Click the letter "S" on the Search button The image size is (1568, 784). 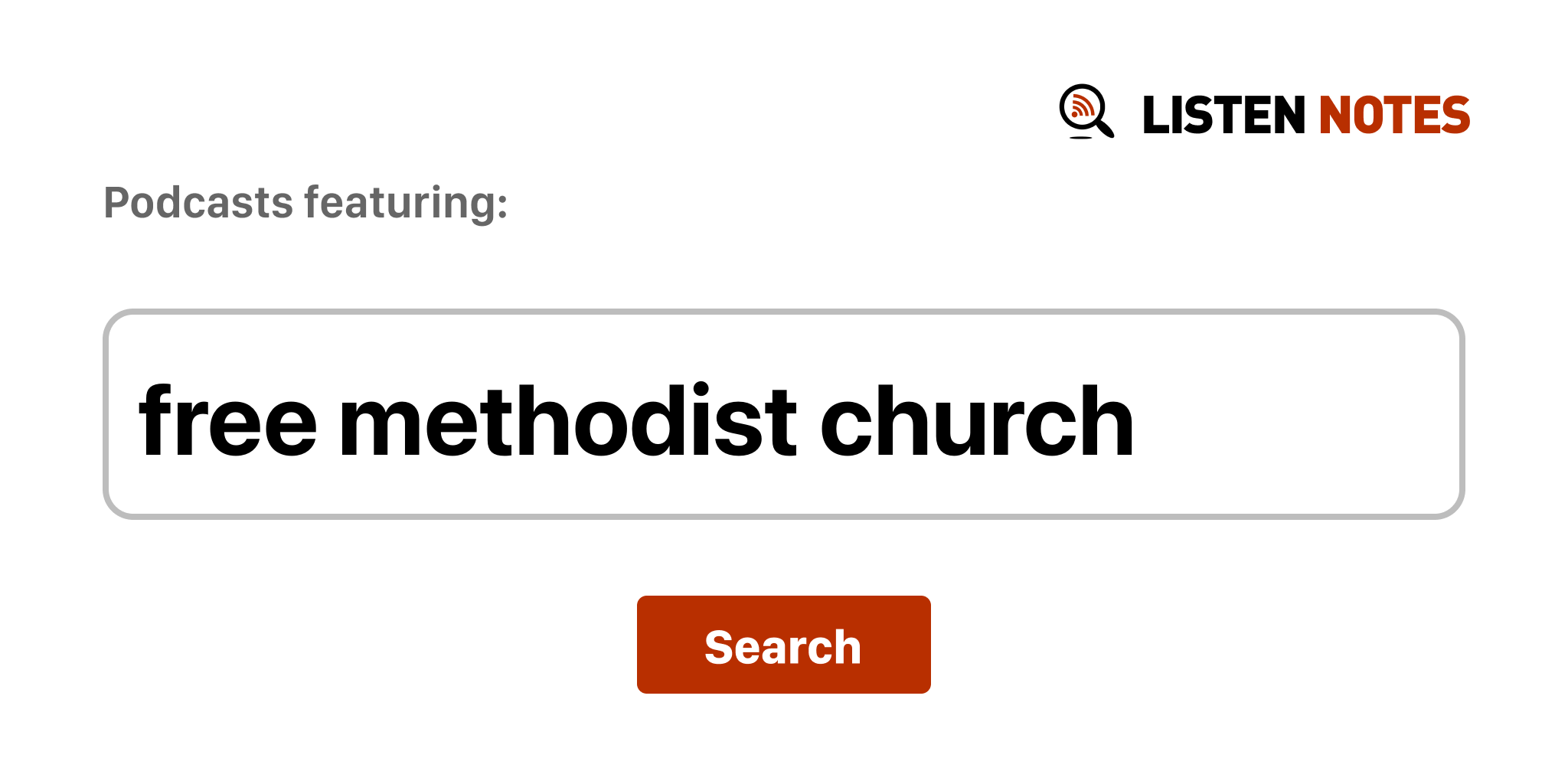click(720, 648)
